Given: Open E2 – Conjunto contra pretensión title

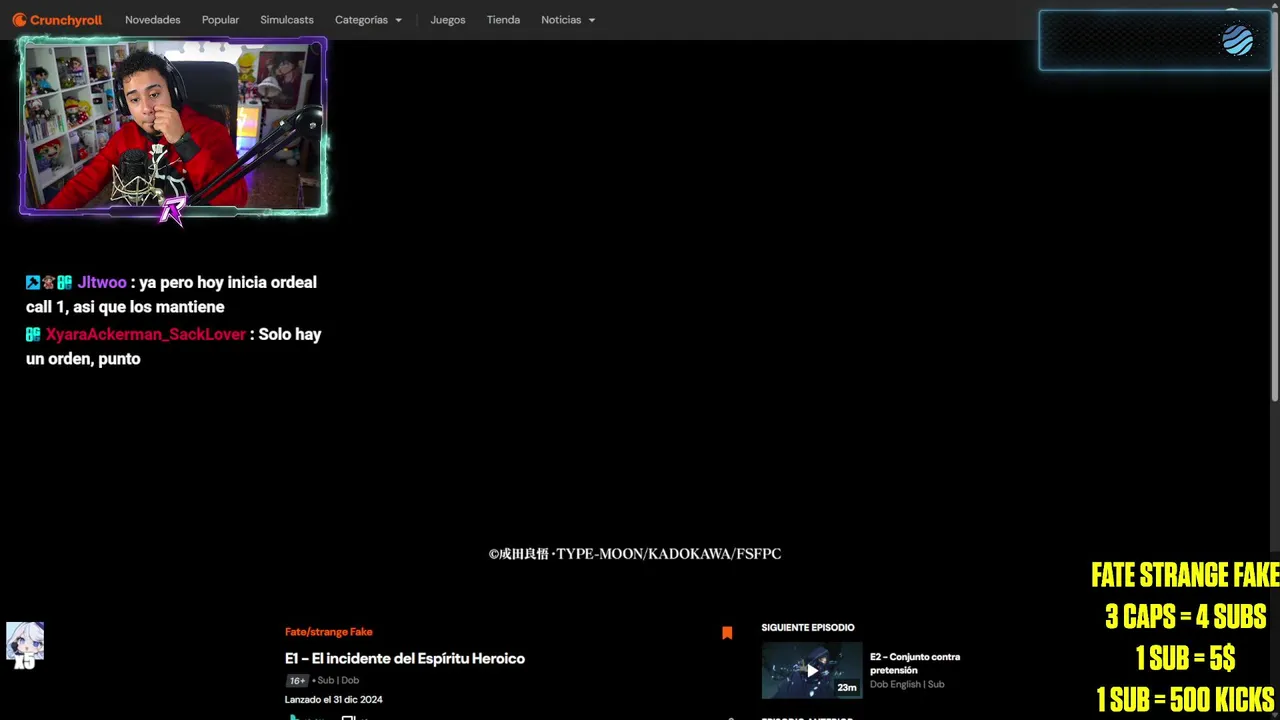Looking at the screenshot, I should (915, 663).
